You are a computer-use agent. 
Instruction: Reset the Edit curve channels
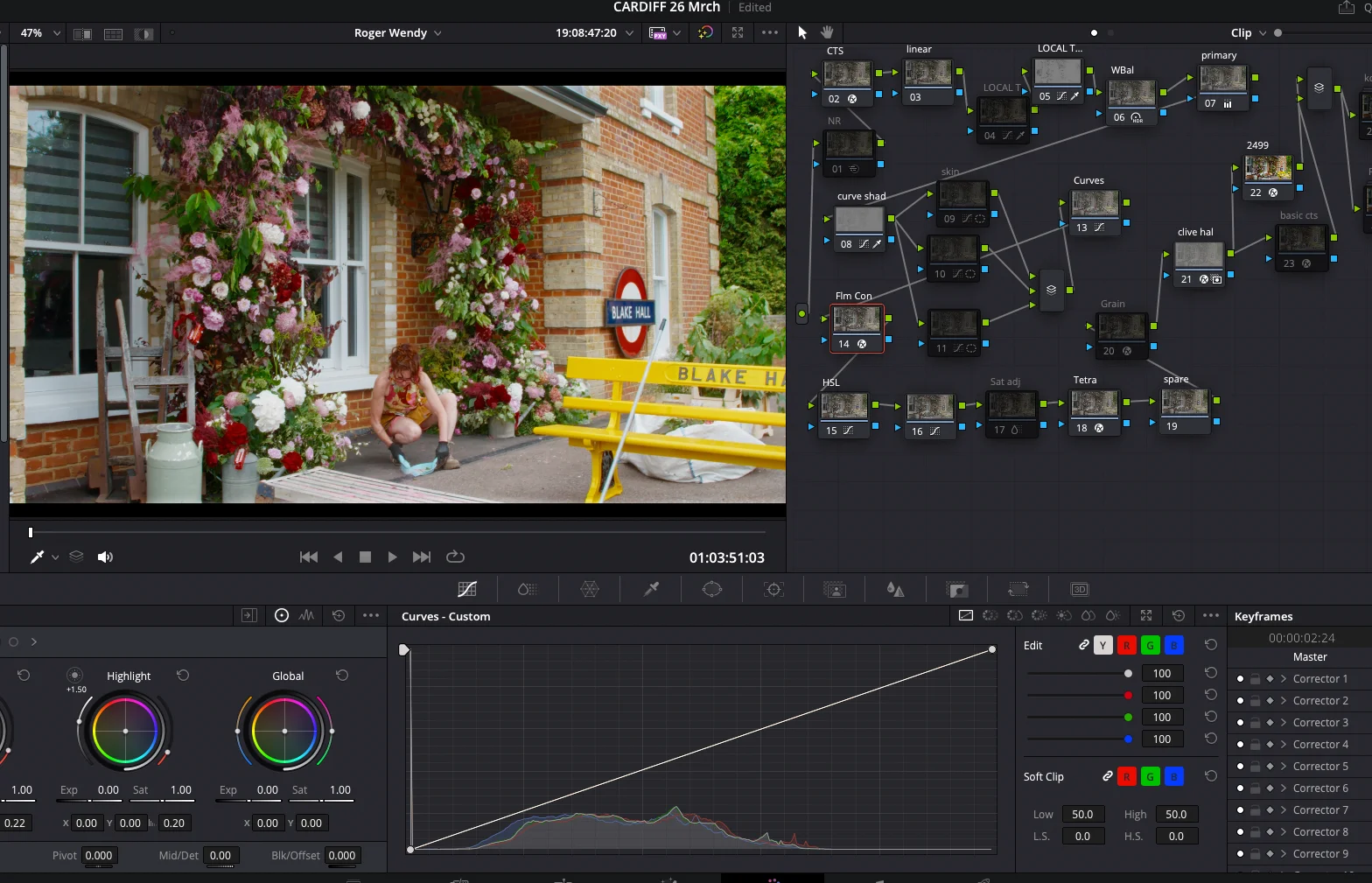tap(1211, 645)
